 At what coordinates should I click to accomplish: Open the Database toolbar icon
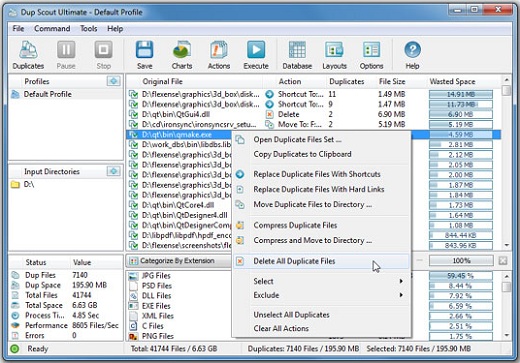click(297, 50)
